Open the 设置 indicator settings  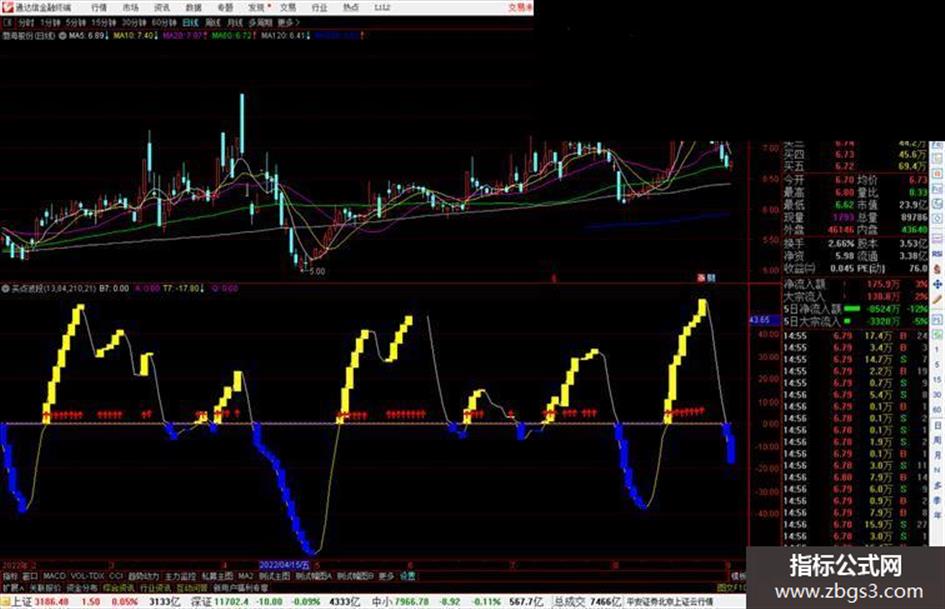(x=408, y=576)
